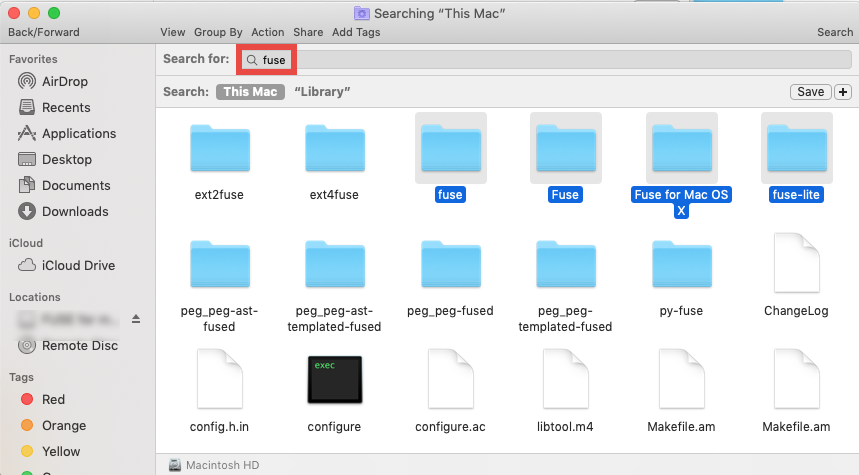Click the Back/Forward navigation control
This screenshot has height=475, width=859.
44,32
